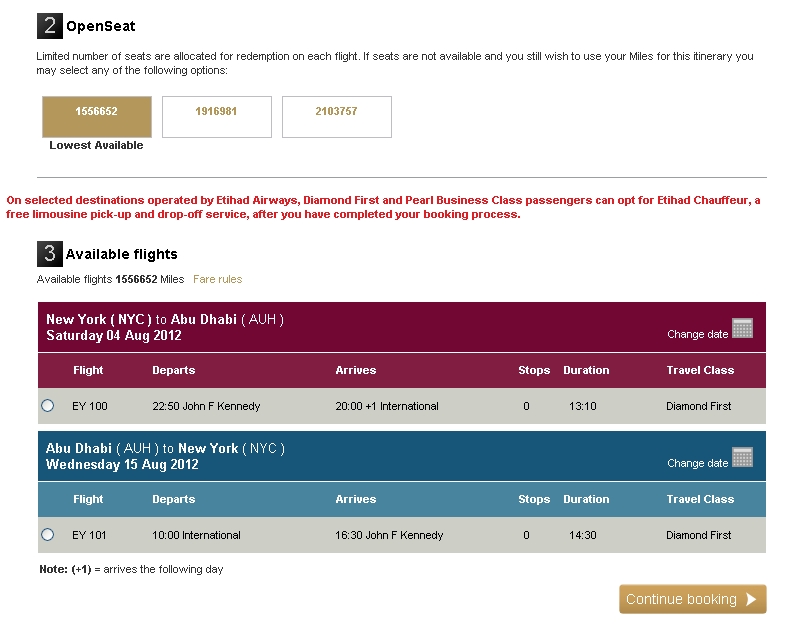Click departure text 22:50 John F Kennedy

point(206,406)
